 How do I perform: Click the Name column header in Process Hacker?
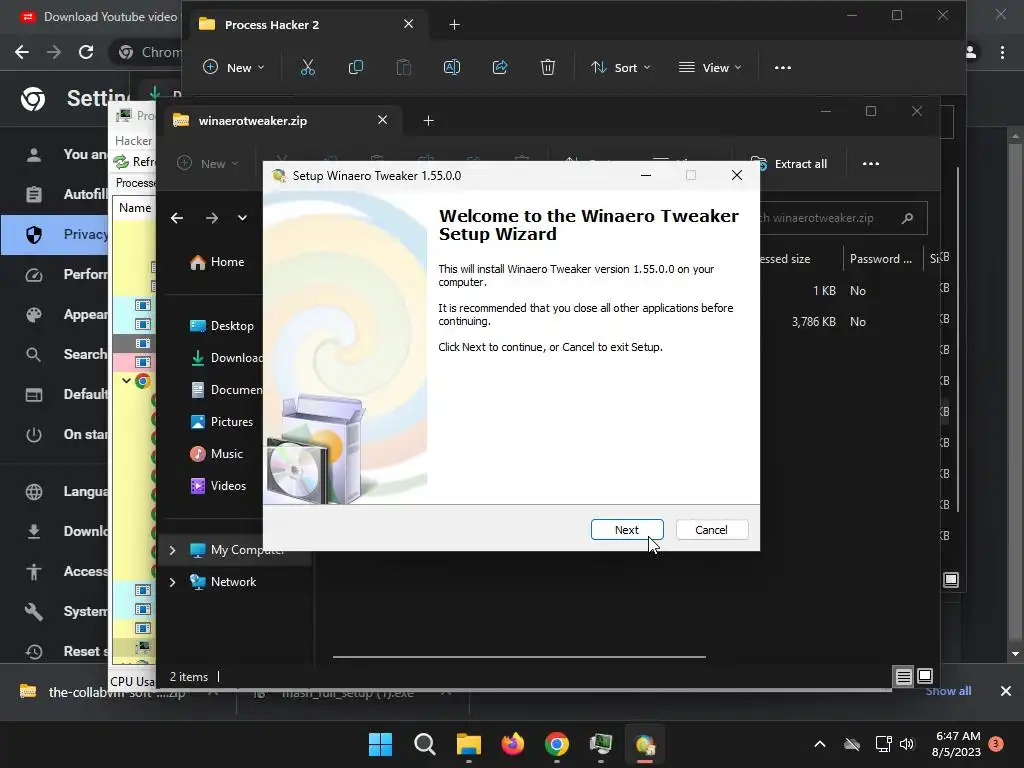(x=135, y=208)
